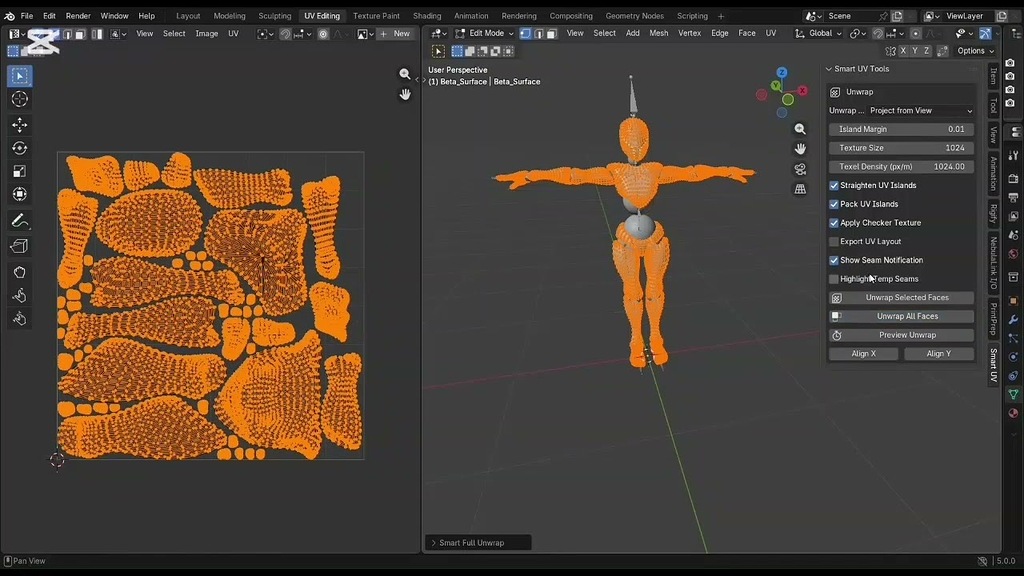Activate the Rotate tool in UV toolbar

pos(20,148)
